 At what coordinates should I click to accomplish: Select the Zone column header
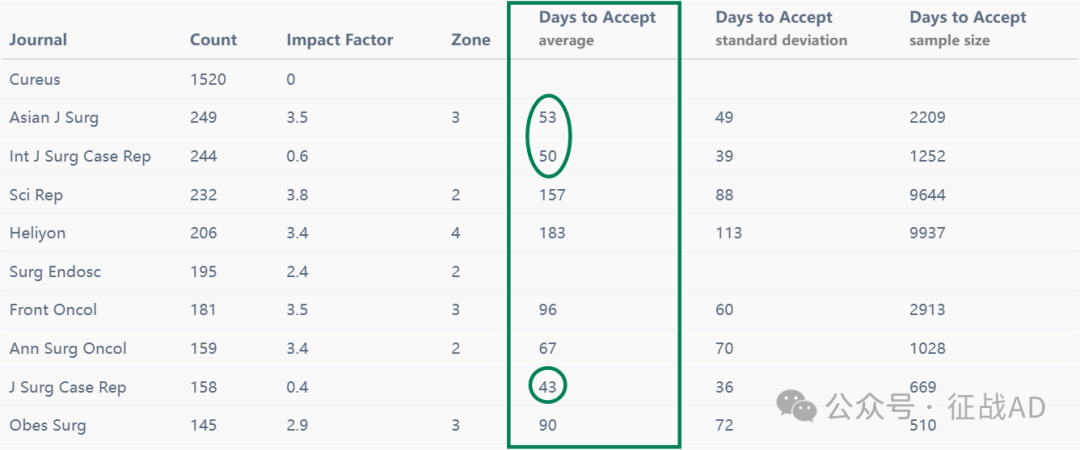[x=470, y=40]
